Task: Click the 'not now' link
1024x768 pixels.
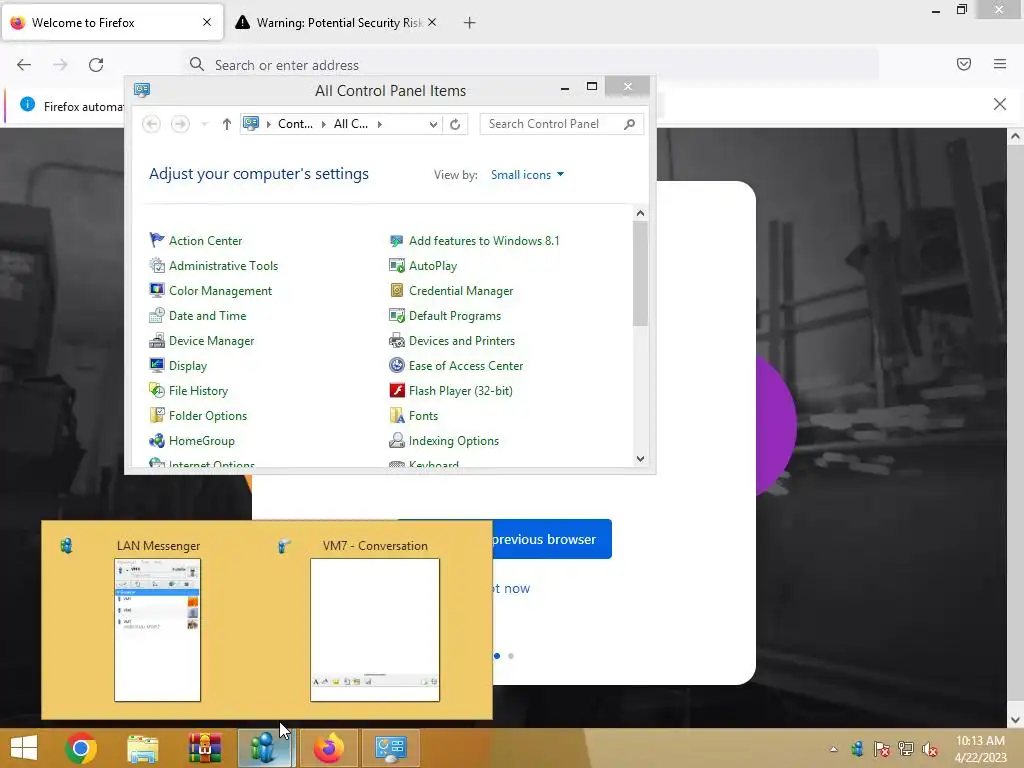Action: point(511,588)
